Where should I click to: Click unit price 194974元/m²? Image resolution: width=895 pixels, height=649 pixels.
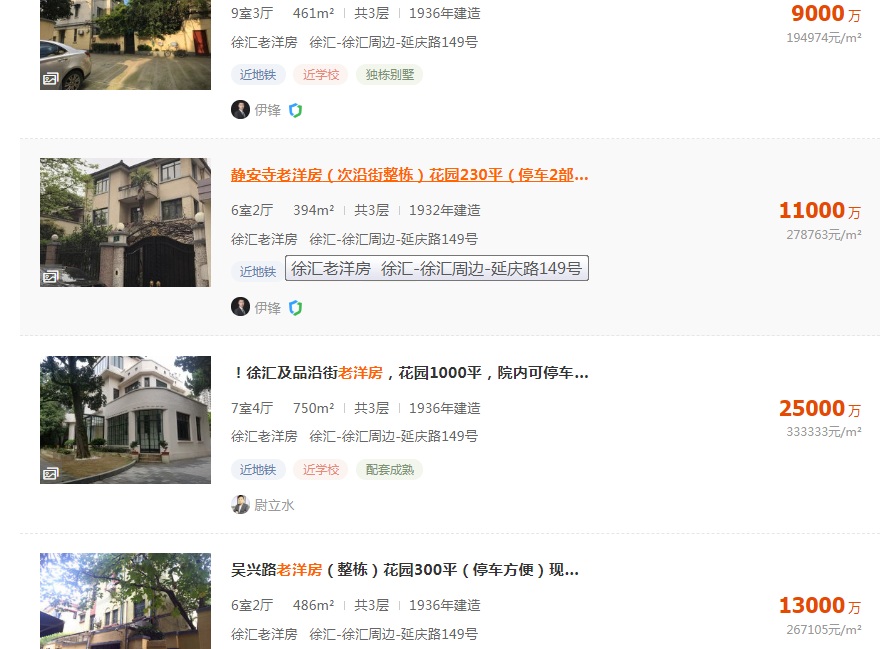point(824,38)
